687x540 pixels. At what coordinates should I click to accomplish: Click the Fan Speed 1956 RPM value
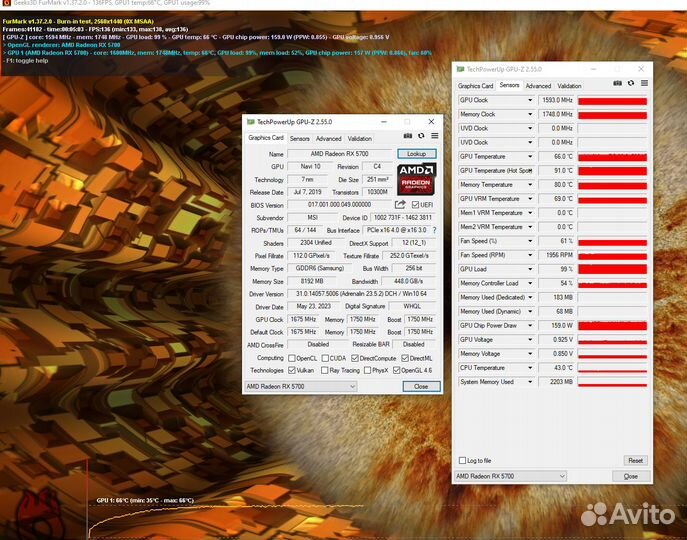[x=556, y=255]
